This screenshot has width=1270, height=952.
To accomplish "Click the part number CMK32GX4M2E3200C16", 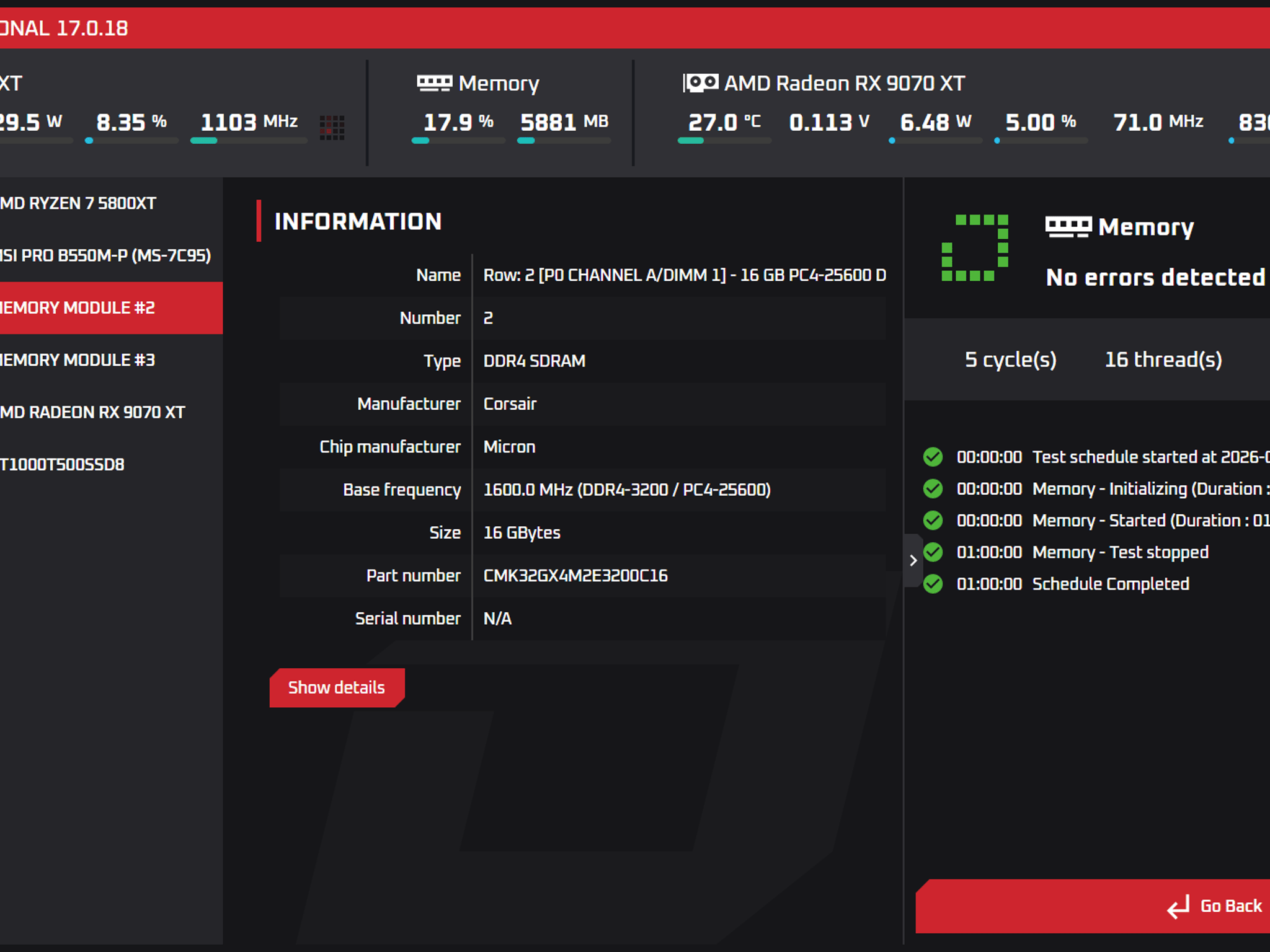I will [575, 576].
